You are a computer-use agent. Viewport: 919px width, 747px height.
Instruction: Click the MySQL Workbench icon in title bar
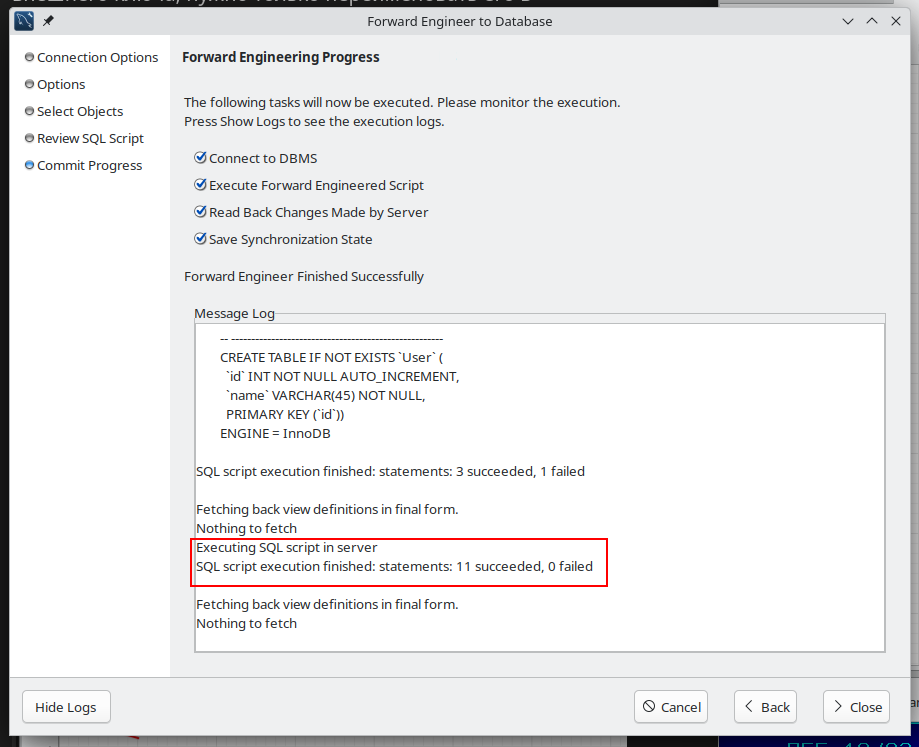[x=24, y=20]
